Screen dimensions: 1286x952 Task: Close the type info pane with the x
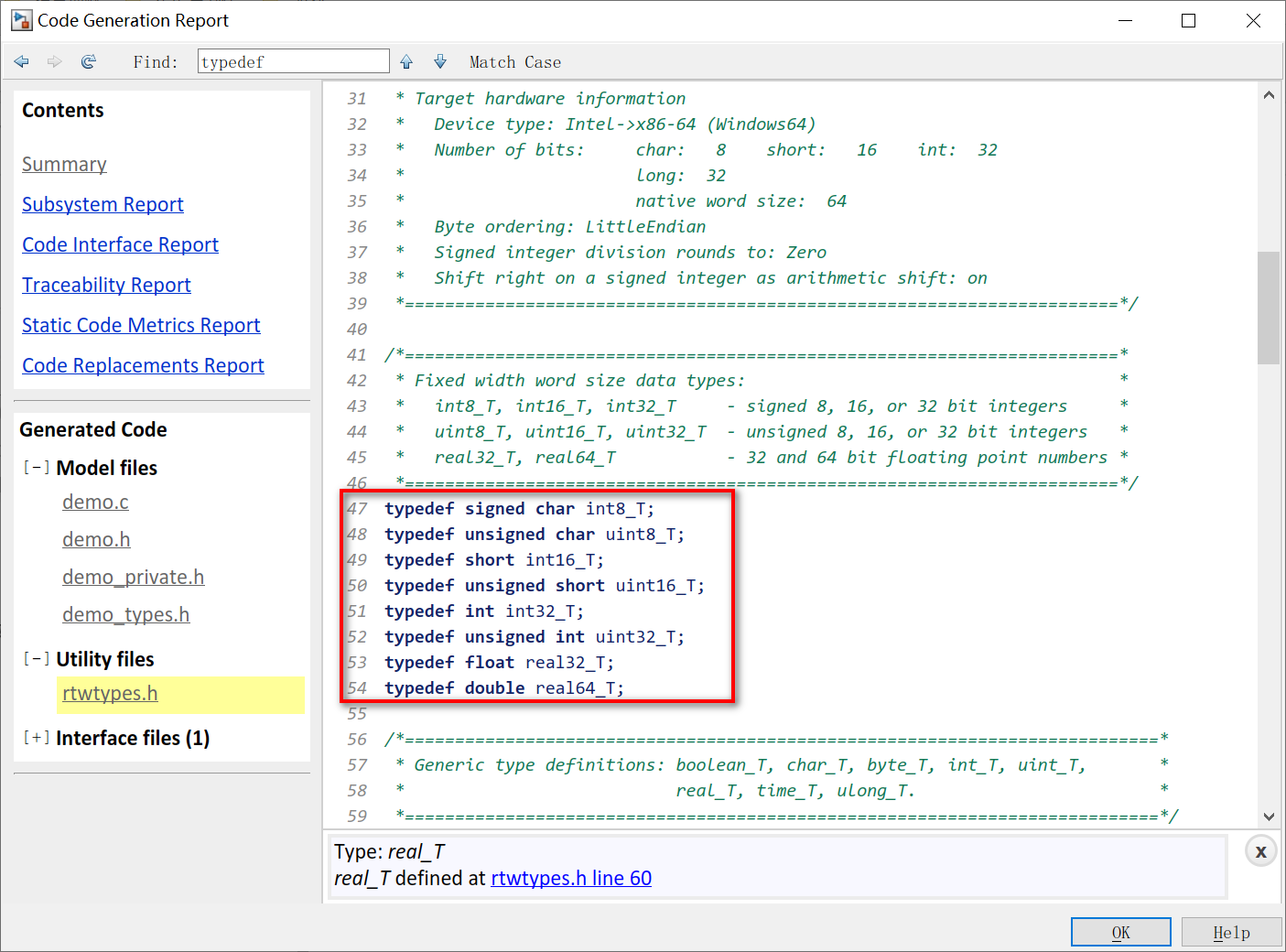tap(1260, 851)
